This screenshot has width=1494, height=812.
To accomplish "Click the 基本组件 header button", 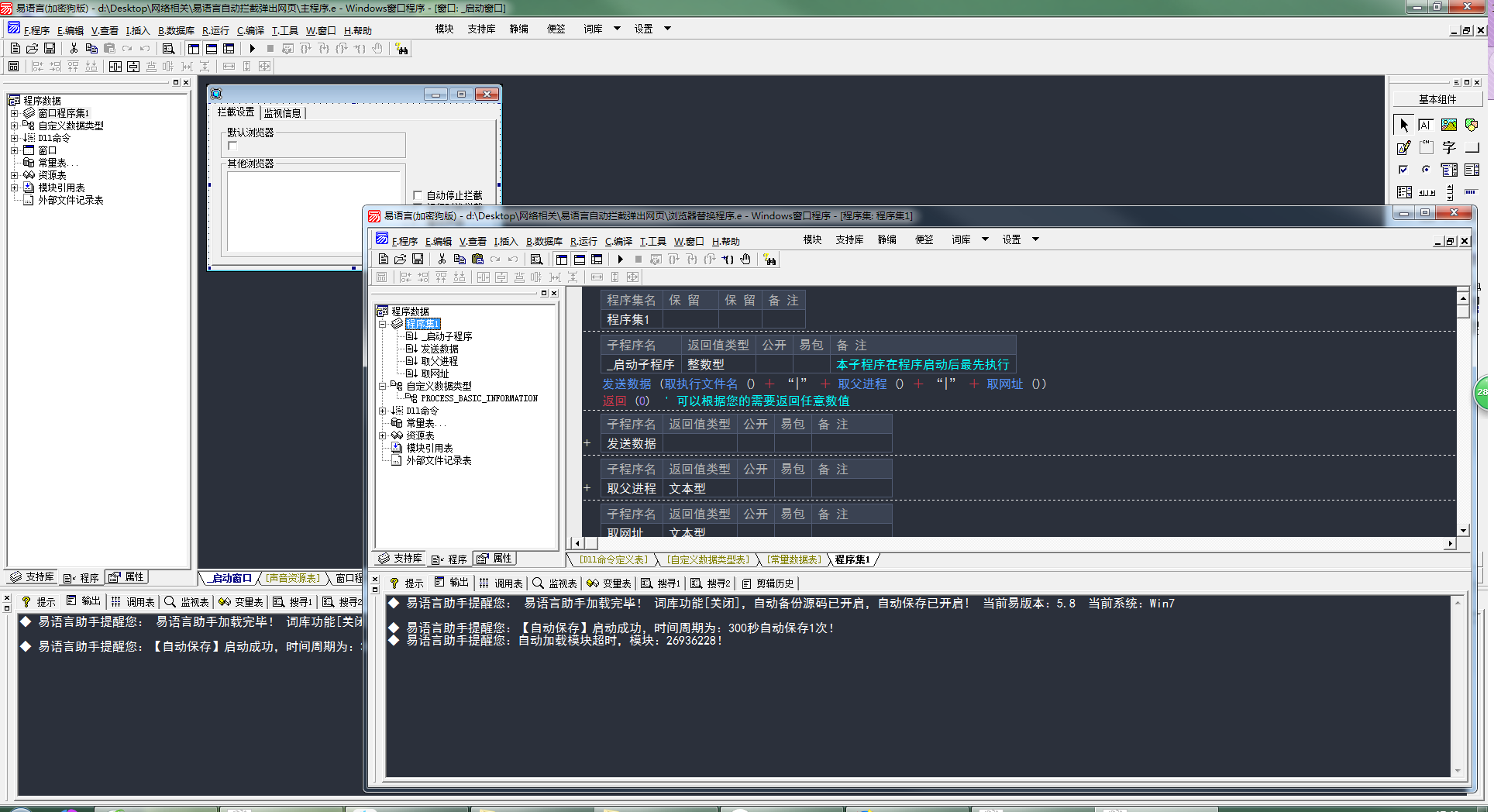I will coord(1437,99).
